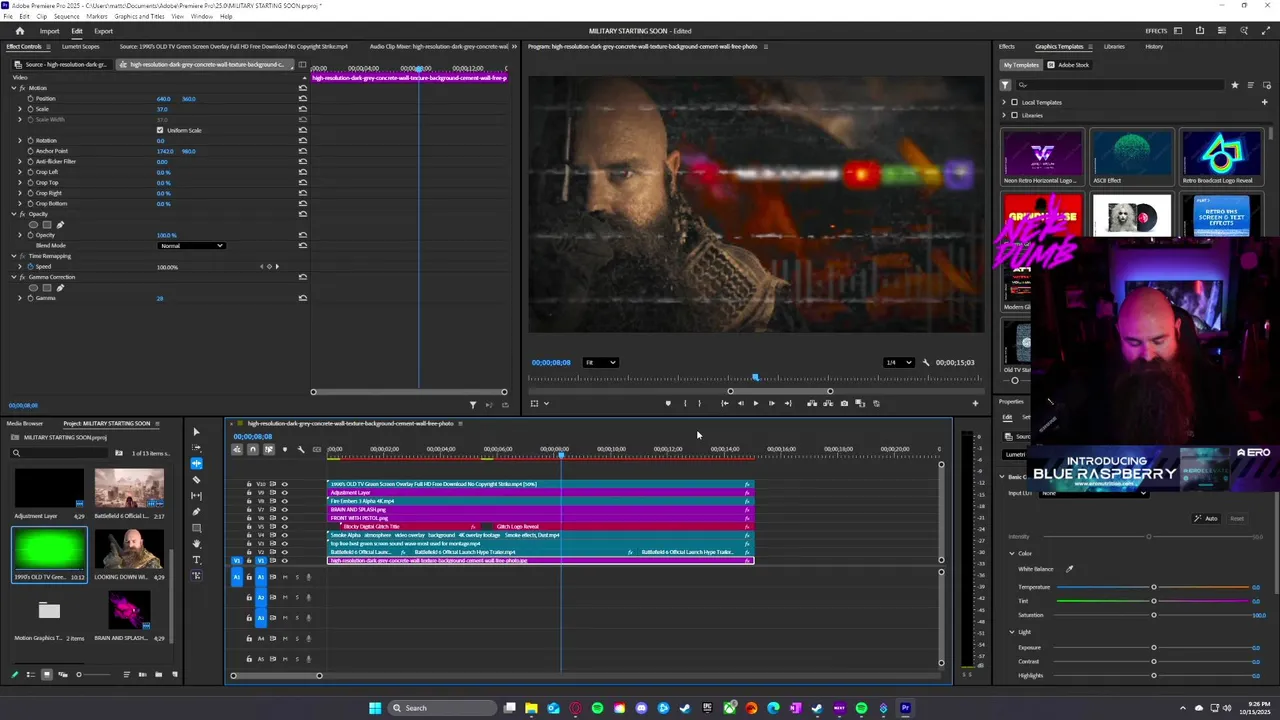This screenshot has height=720, width=1280.
Task: Open the button editor plus icon
Action: pos(975,403)
